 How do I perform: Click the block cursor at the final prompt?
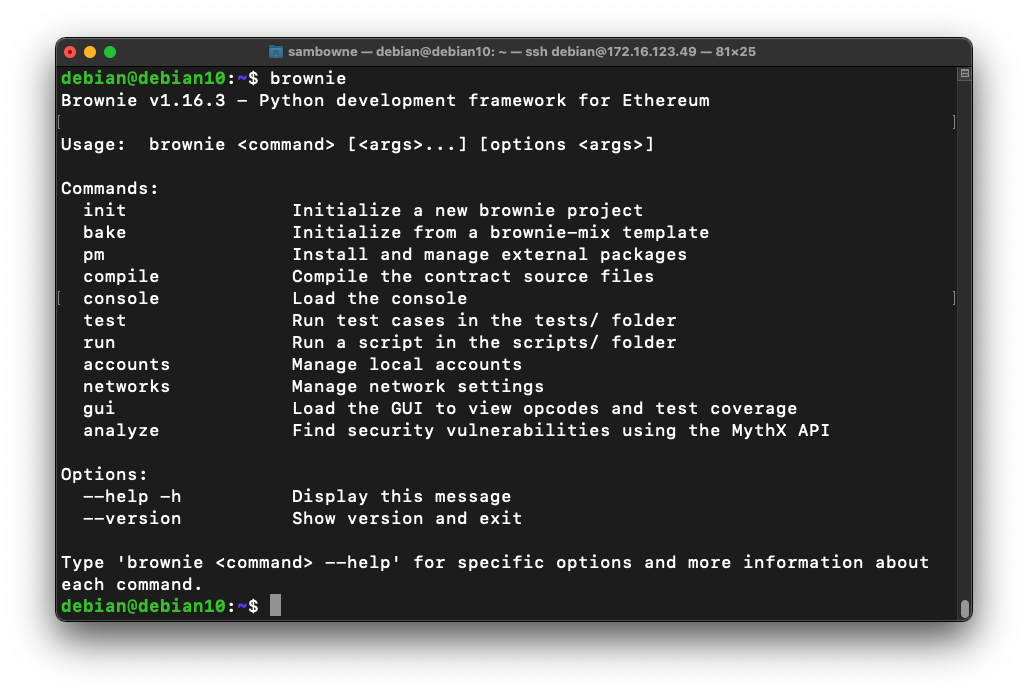tap(275, 606)
